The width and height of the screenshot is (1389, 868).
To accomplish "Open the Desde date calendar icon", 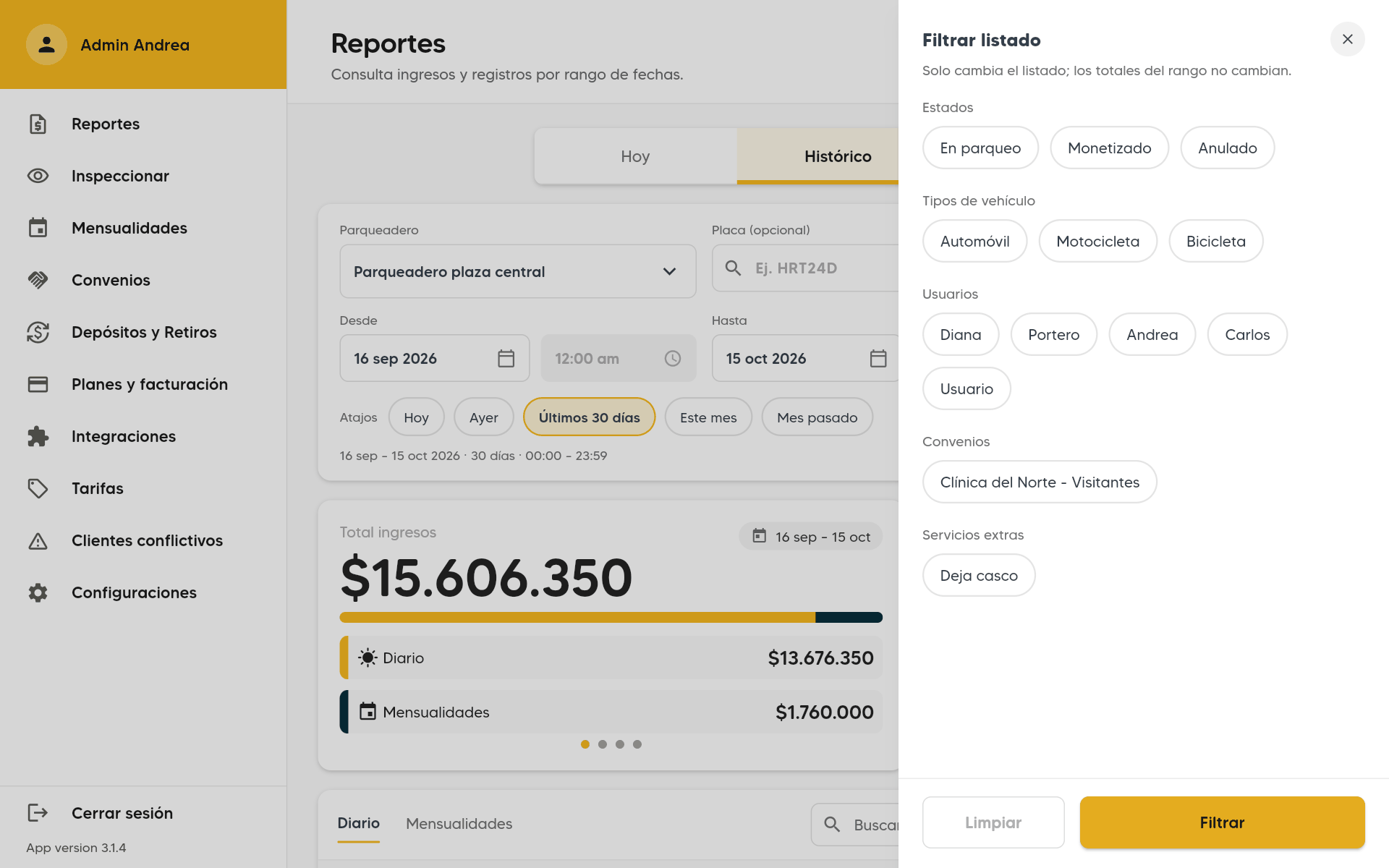I will [x=506, y=358].
